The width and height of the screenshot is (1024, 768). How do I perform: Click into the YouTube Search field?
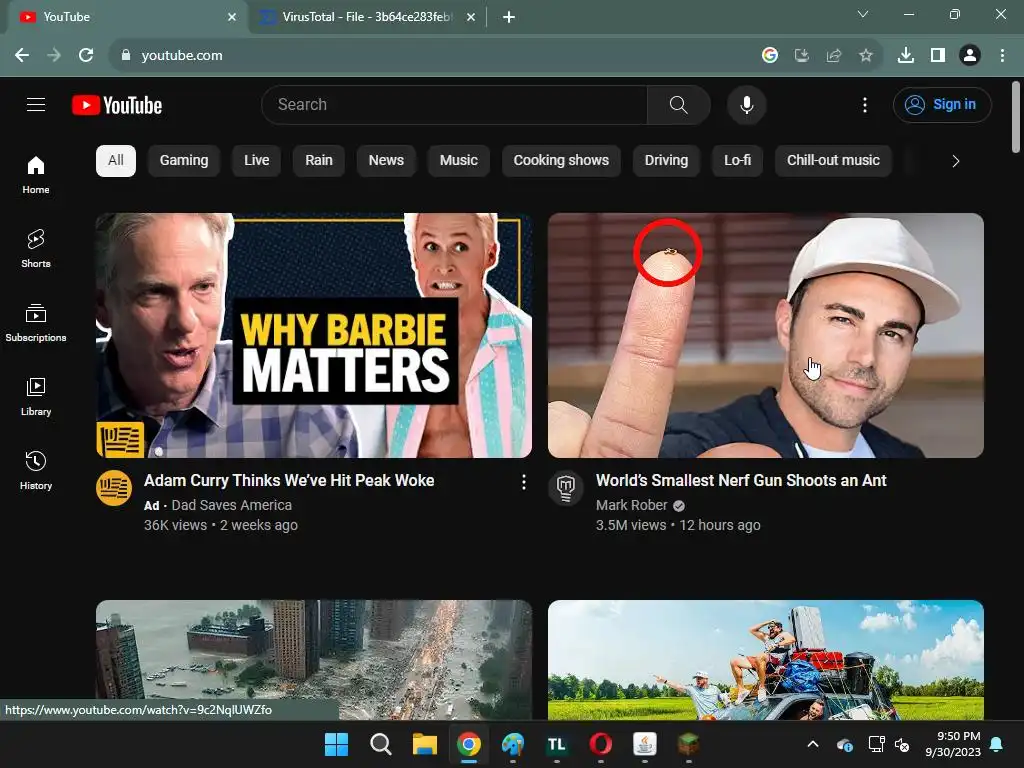click(x=455, y=104)
